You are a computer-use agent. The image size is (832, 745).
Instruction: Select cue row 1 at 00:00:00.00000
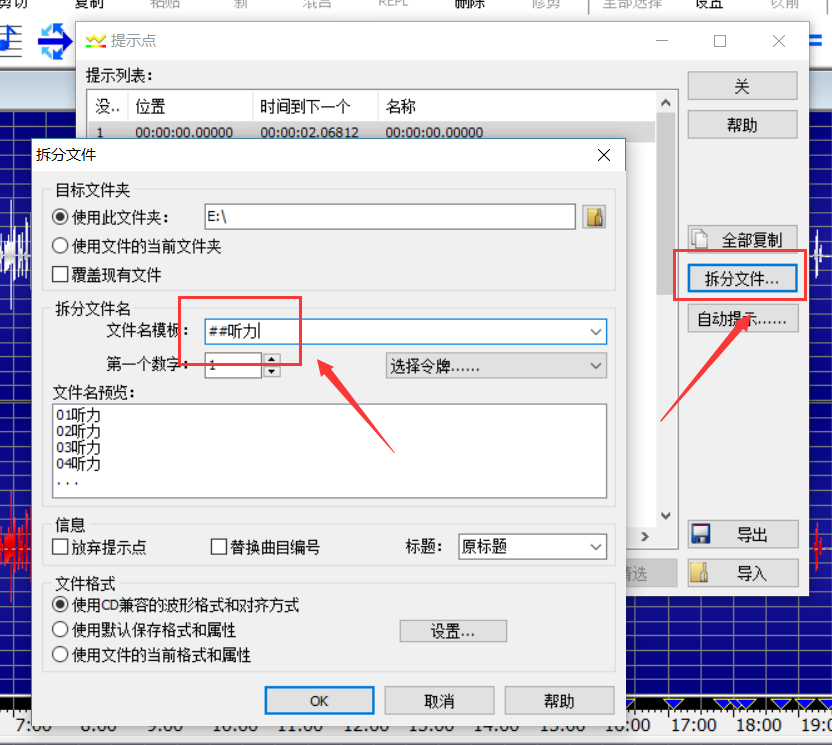[371, 132]
